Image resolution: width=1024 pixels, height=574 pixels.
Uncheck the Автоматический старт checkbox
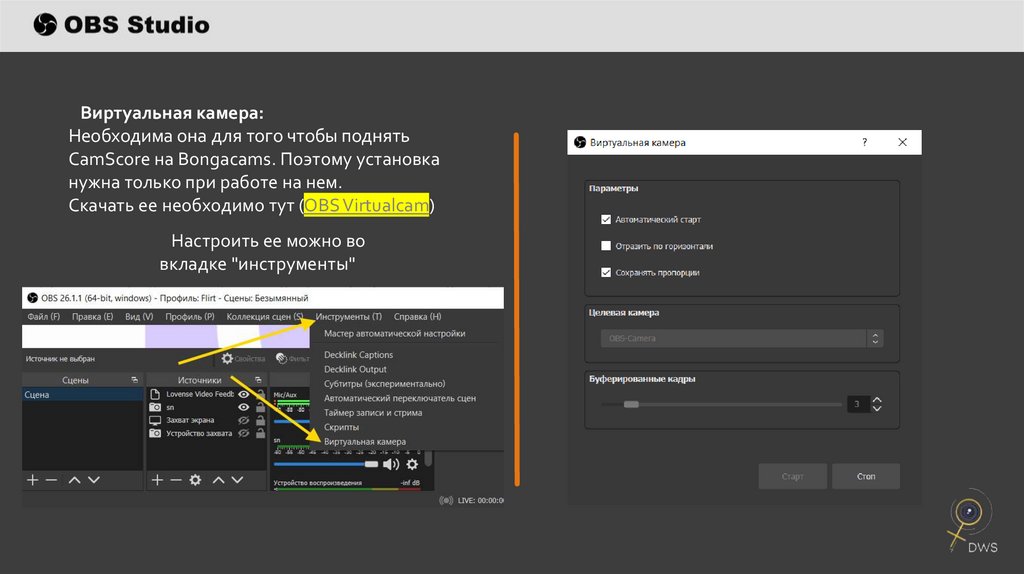(606, 219)
